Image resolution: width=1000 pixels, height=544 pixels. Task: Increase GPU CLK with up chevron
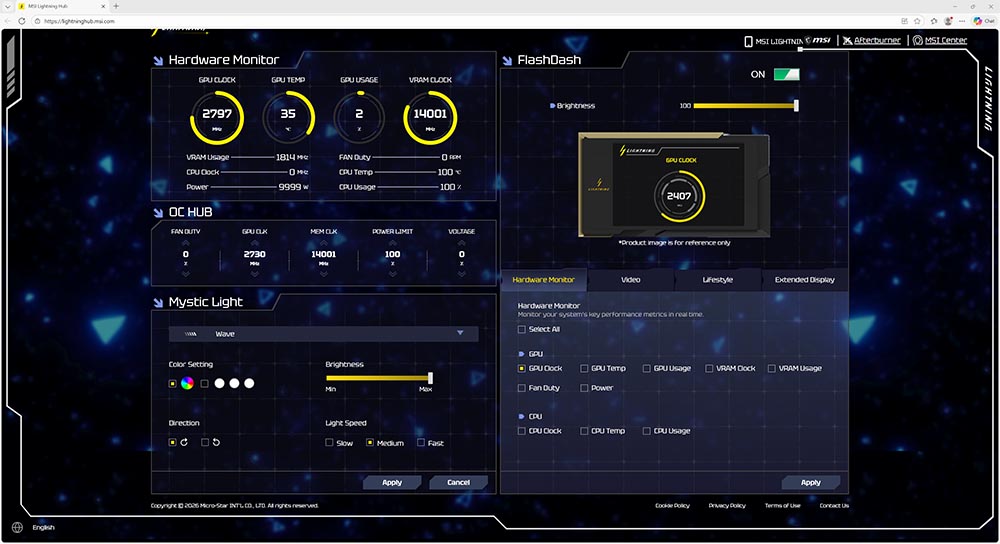coord(254,243)
